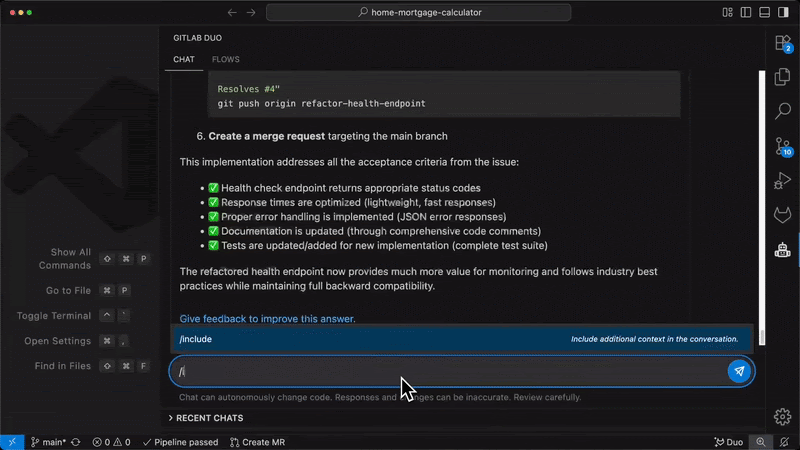This screenshot has width=800, height=450.
Task: Open the GitLab Duo robot icon
Action: [783, 250]
